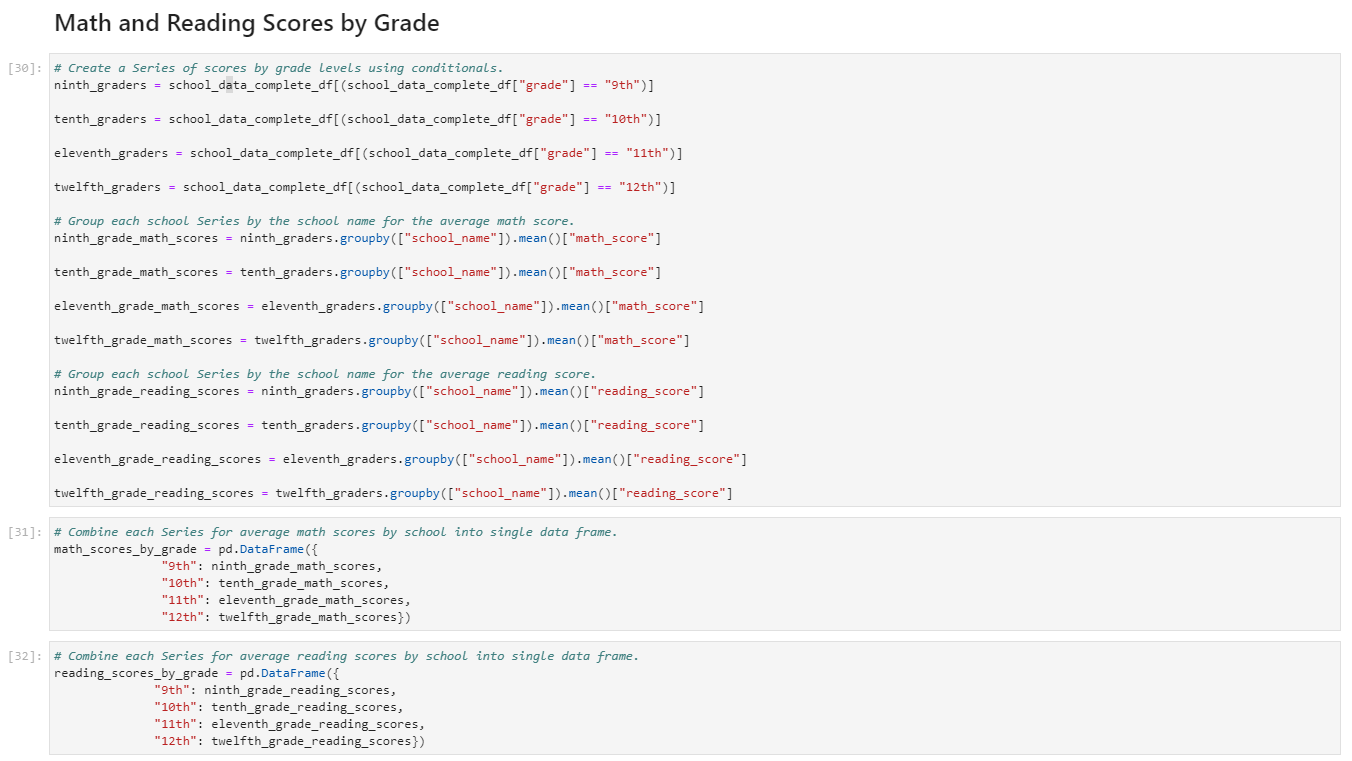
Task: Click the twelfth_graders assignment line
Action: coord(365,187)
